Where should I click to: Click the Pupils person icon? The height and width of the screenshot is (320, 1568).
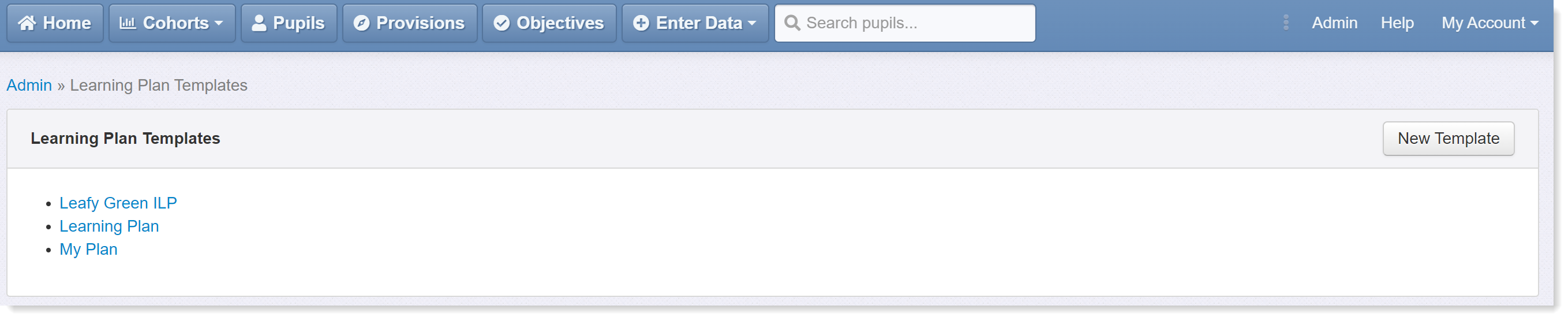pos(259,23)
